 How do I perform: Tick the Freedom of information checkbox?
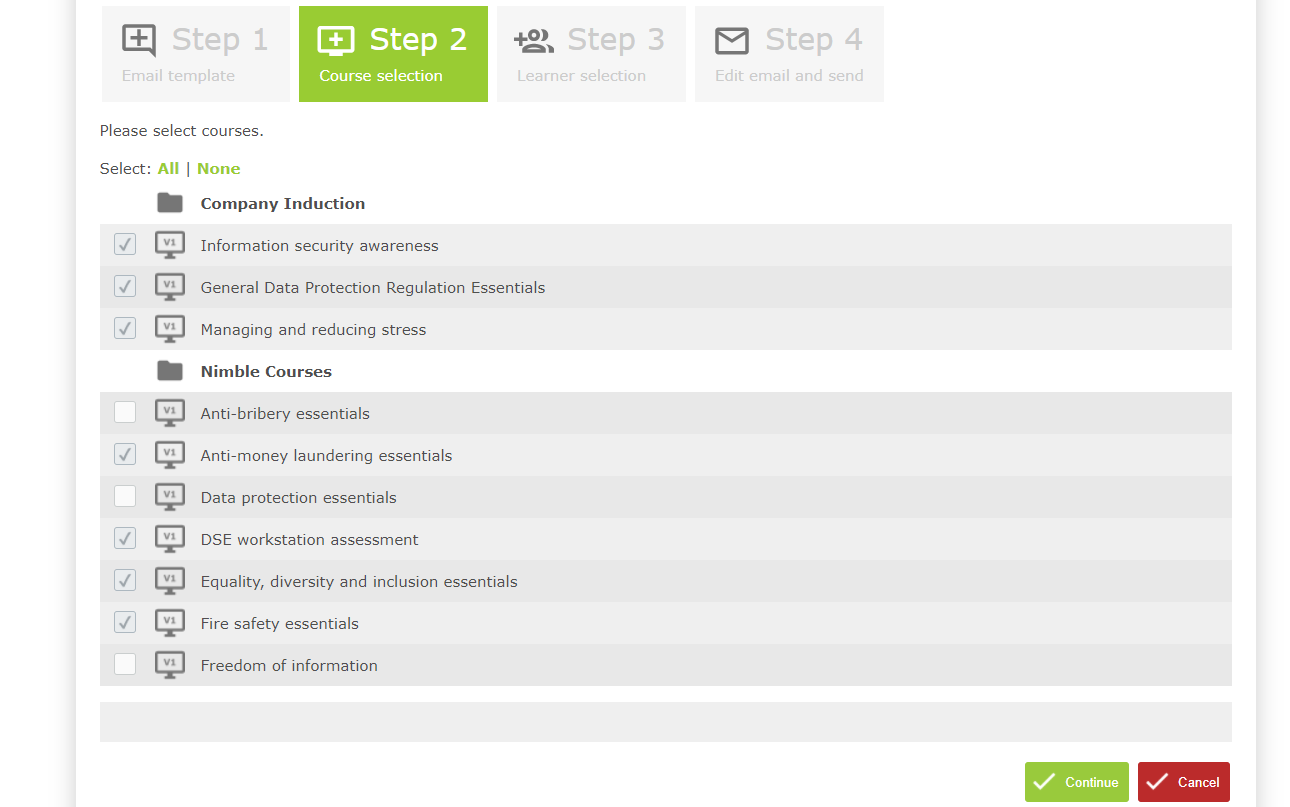pyautogui.click(x=125, y=664)
